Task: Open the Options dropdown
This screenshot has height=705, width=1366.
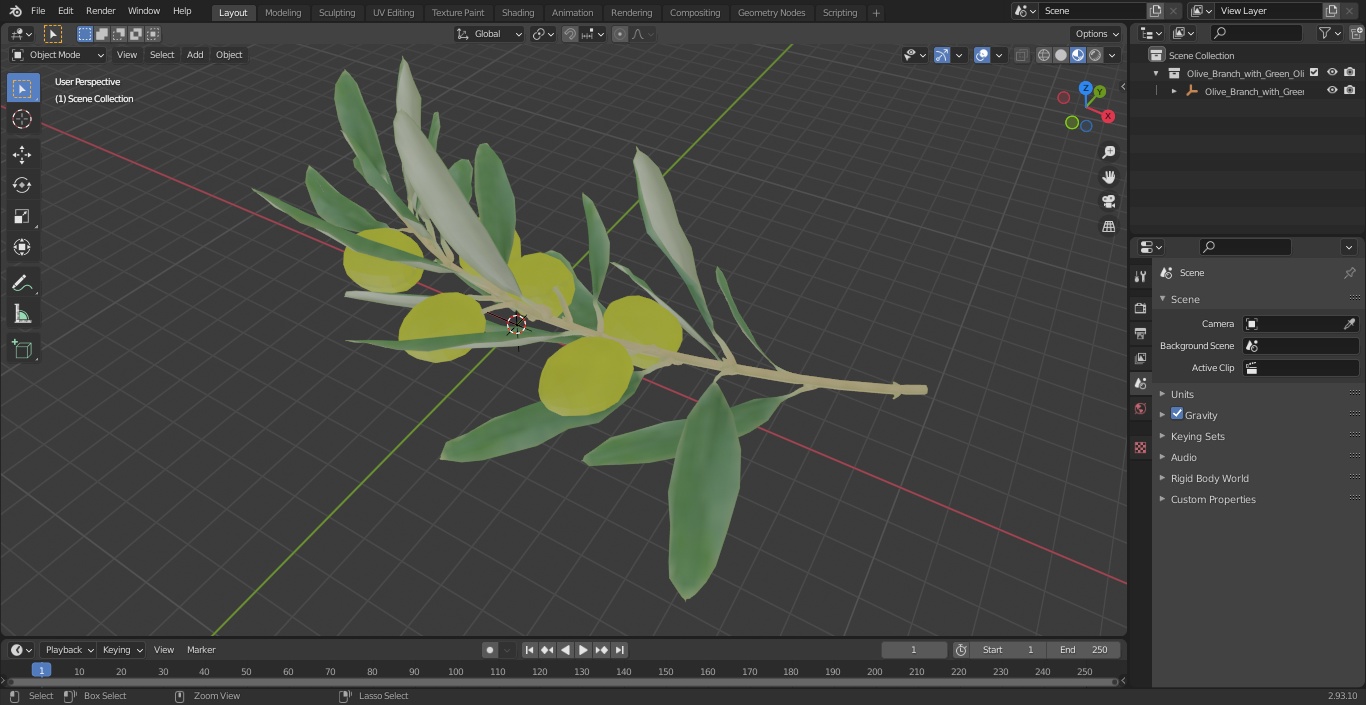Action: click(1097, 34)
